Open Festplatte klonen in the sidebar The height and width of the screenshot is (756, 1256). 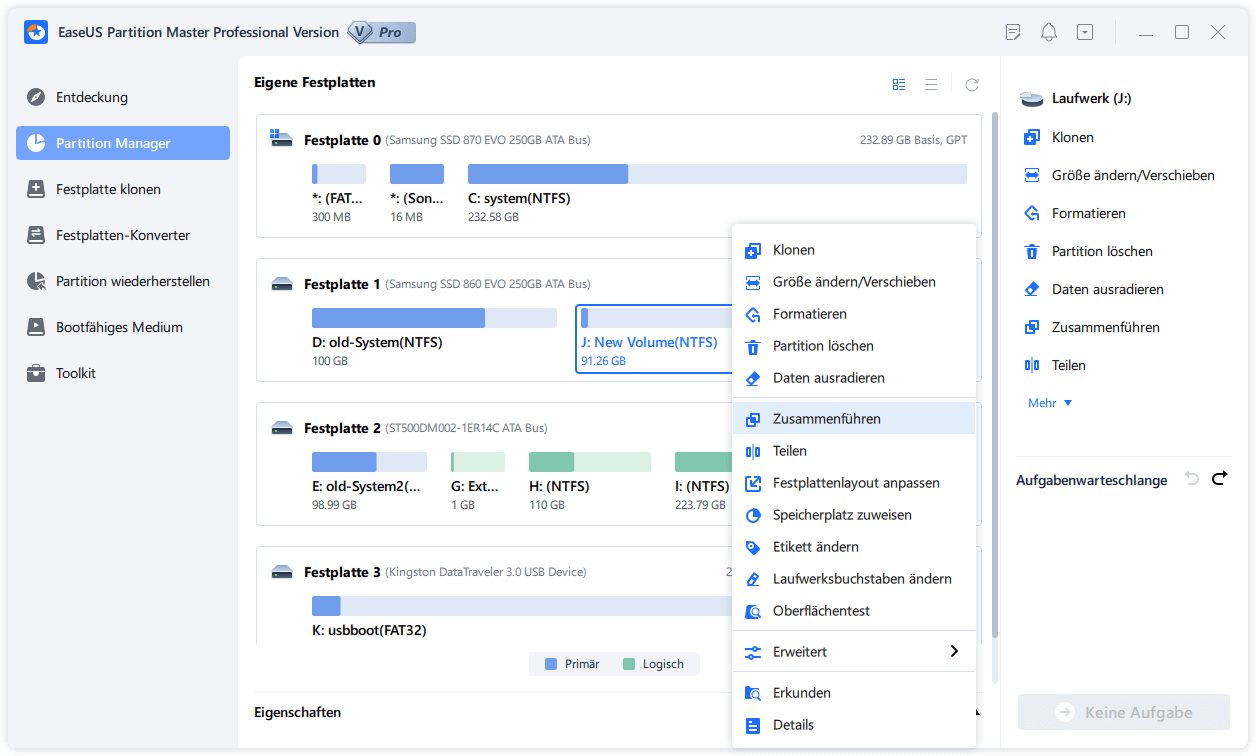123,189
